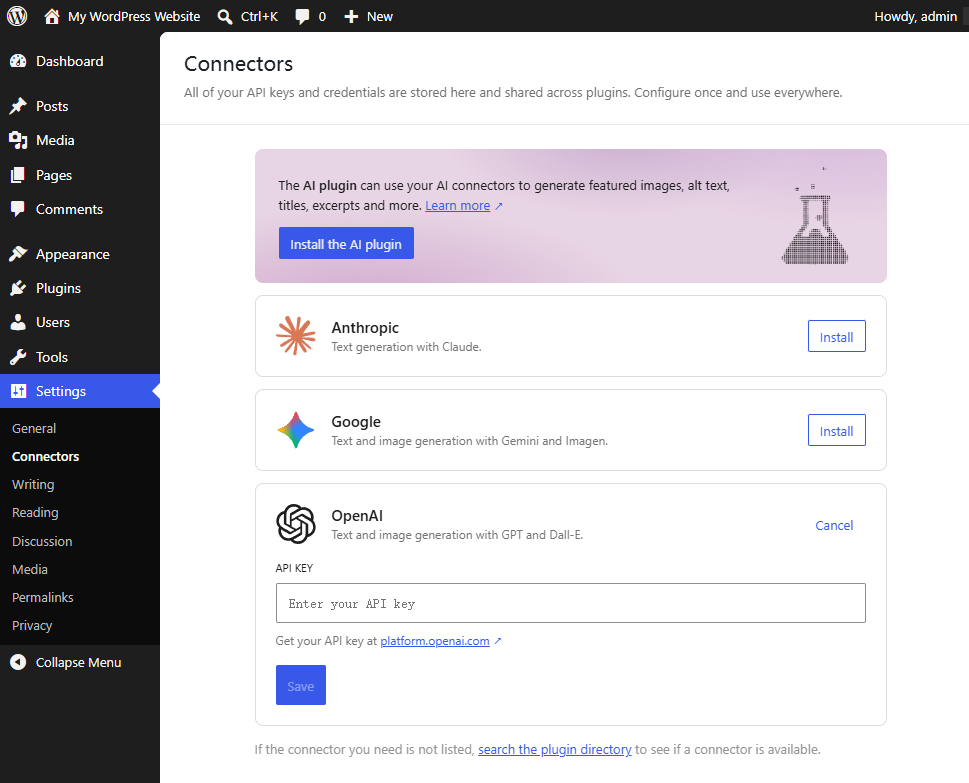The height and width of the screenshot is (783, 969).
Task: Click the Tools wrench icon
Action: 19,357
